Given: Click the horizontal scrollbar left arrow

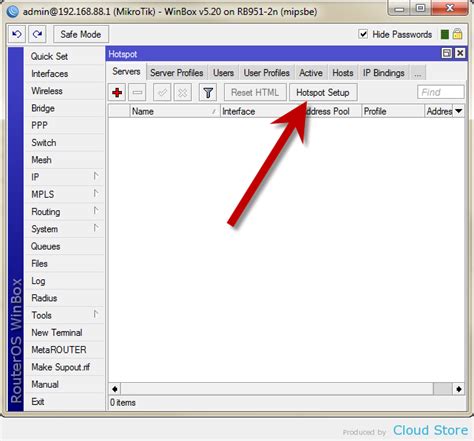Looking at the screenshot, I should pyautogui.click(x=115, y=389).
